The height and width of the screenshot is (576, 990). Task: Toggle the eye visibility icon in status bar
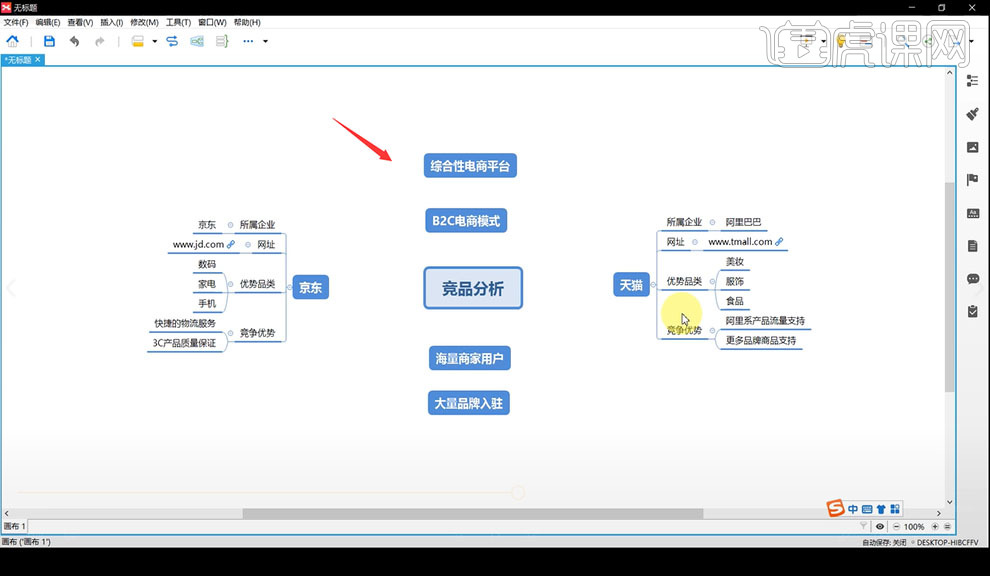coord(881,525)
